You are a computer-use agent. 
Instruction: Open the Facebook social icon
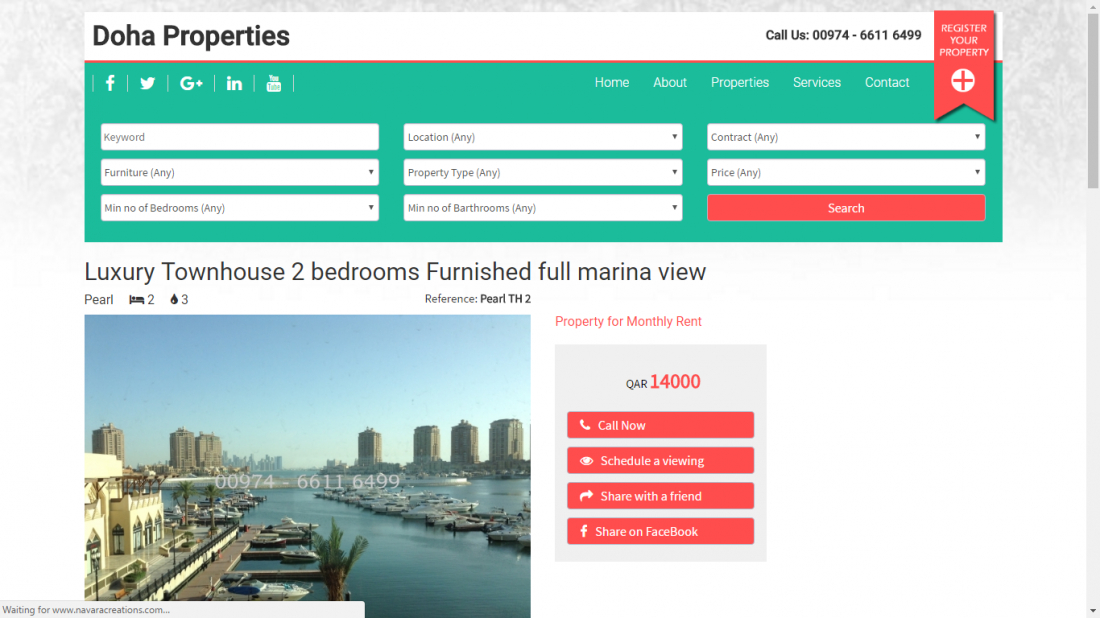[110, 83]
